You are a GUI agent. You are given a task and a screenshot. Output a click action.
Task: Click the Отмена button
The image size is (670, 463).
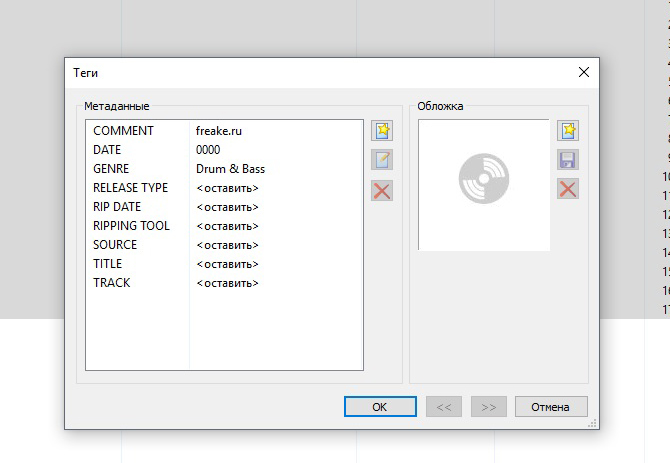point(551,407)
